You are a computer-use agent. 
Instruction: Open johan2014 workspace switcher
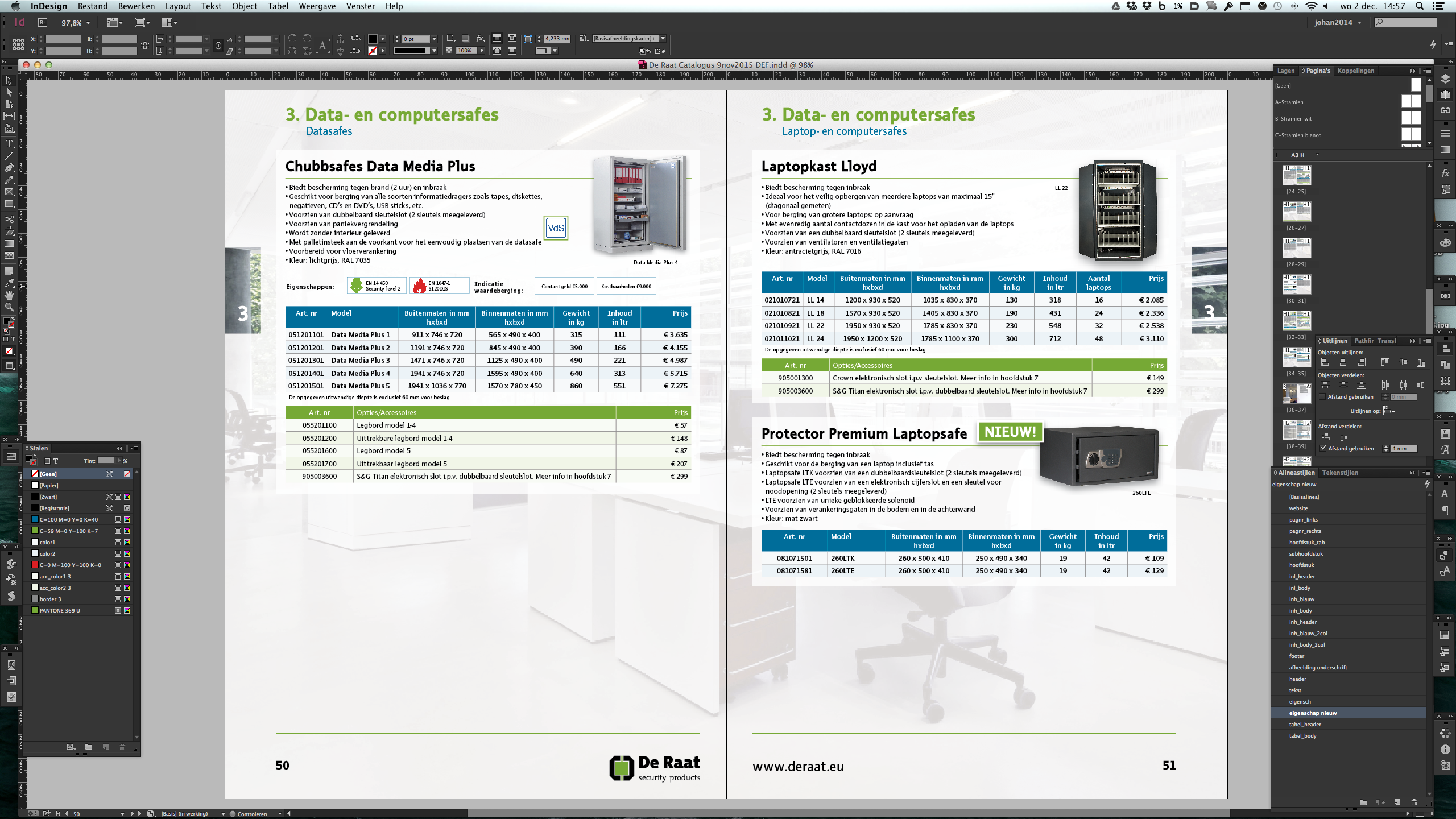click(x=1338, y=23)
